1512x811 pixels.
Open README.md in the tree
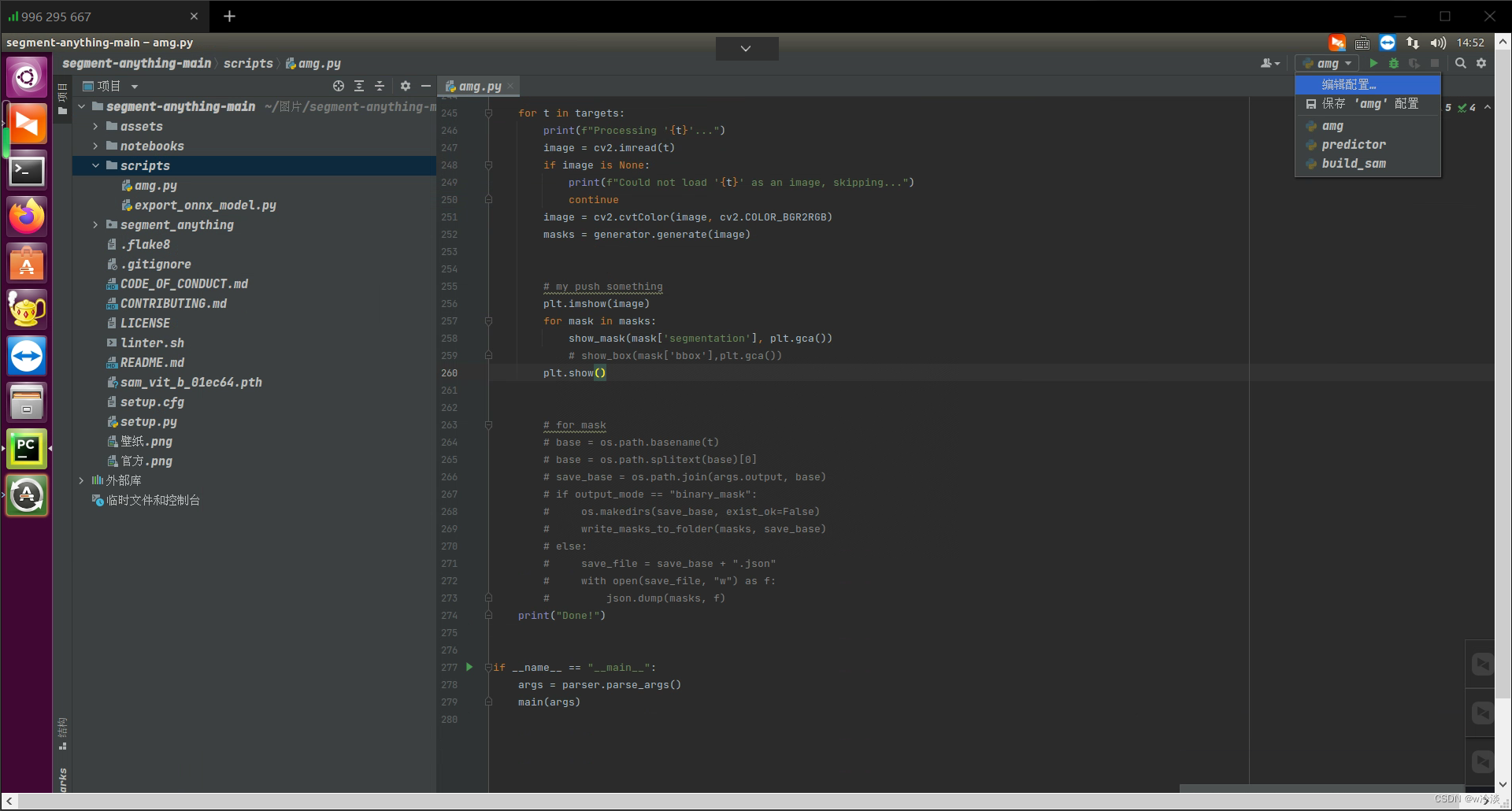(x=146, y=362)
